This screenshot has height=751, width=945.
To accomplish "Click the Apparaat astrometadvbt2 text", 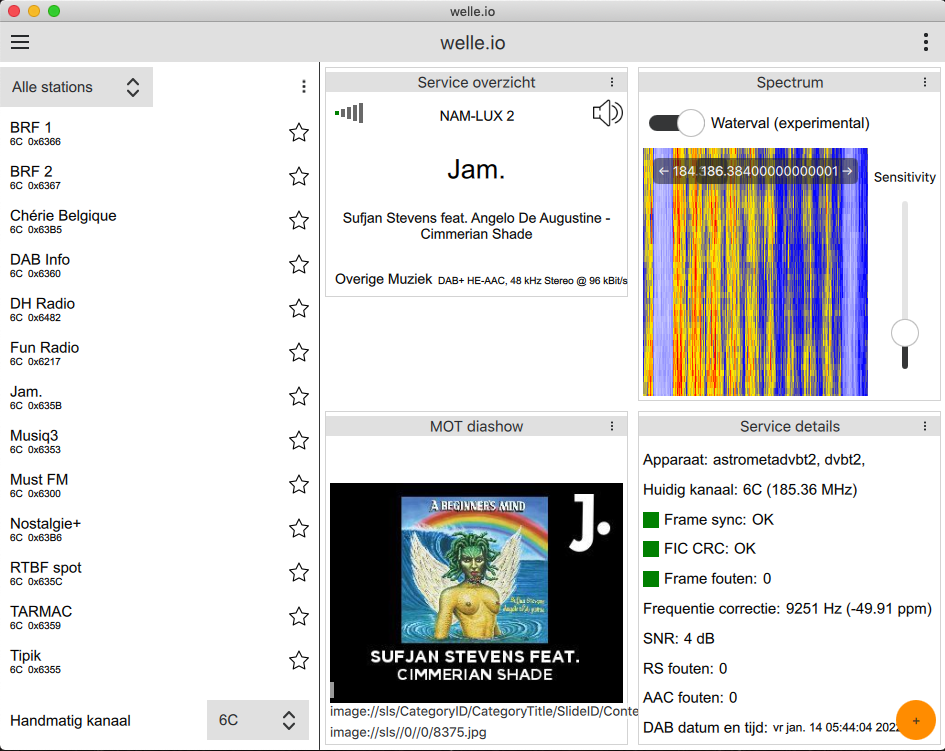I will (x=754, y=460).
